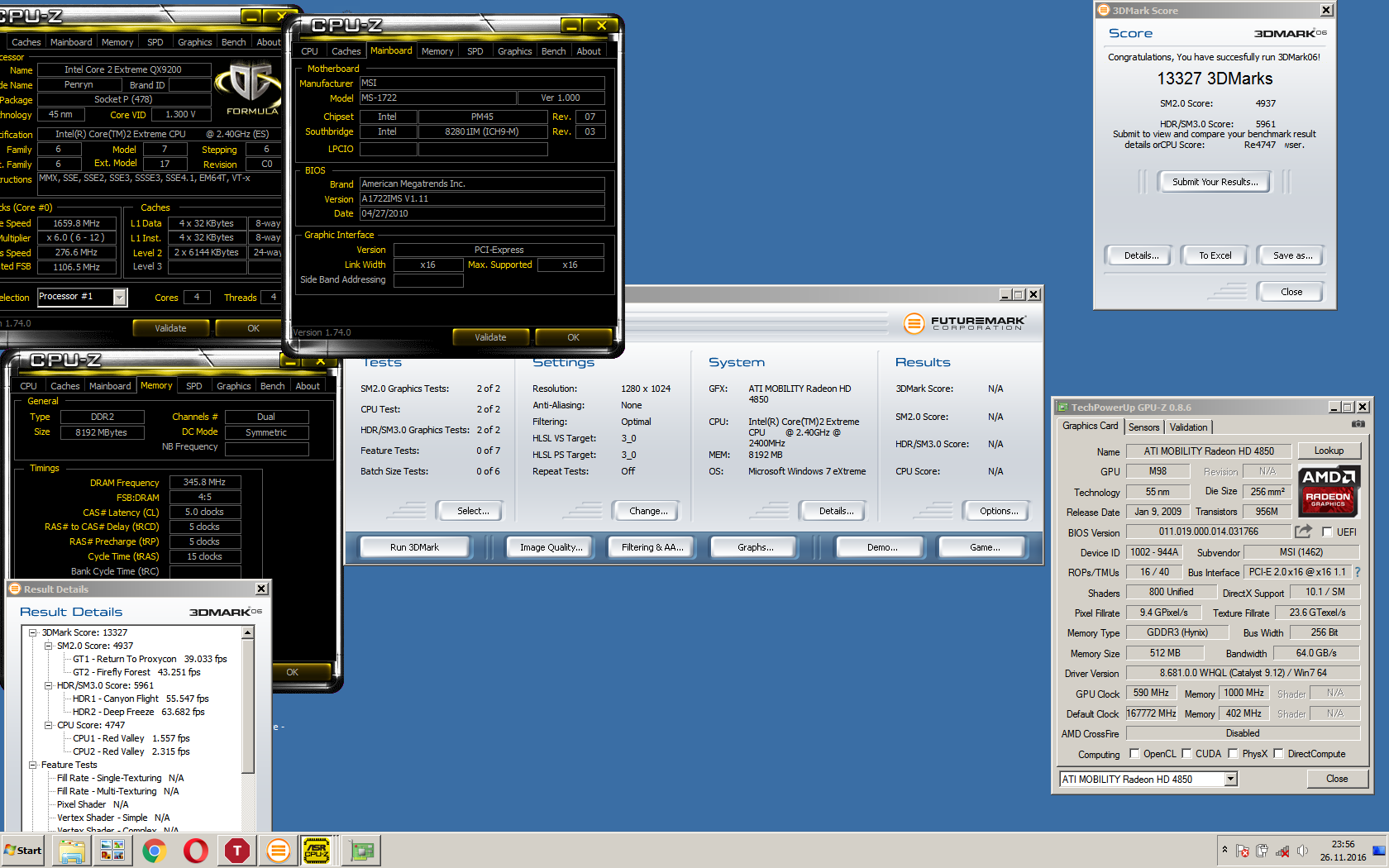Click the Result Details window title icon
Screen dimensions: 1389x868
coord(14,589)
